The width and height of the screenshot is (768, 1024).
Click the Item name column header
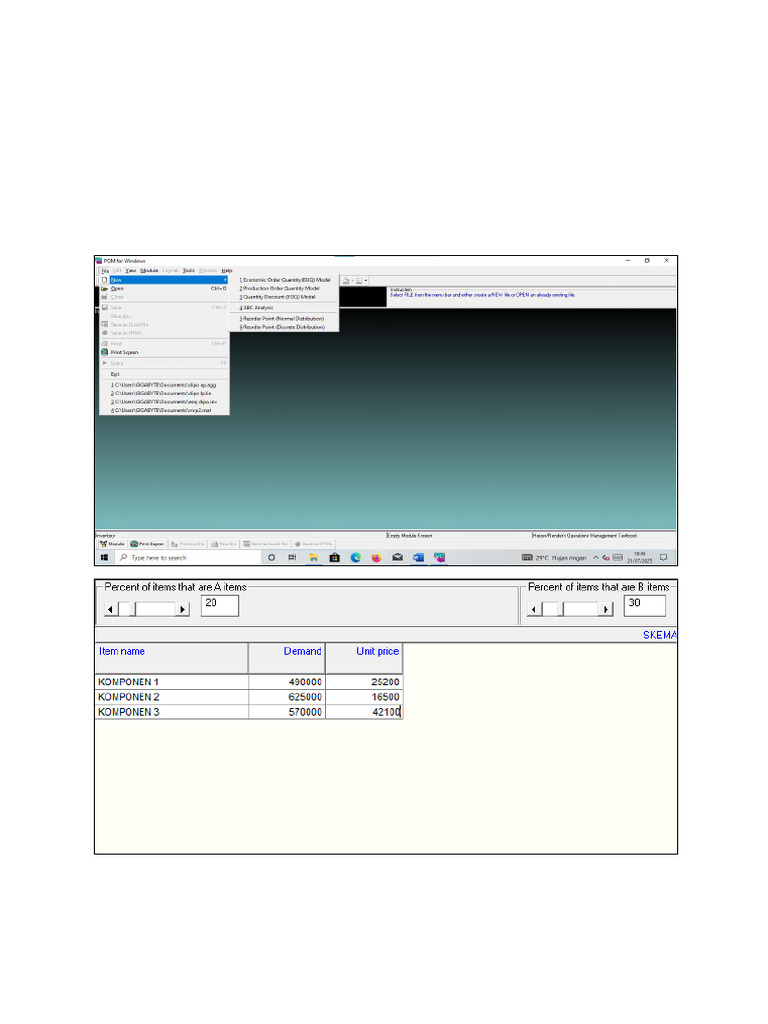[x=171, y=658]
